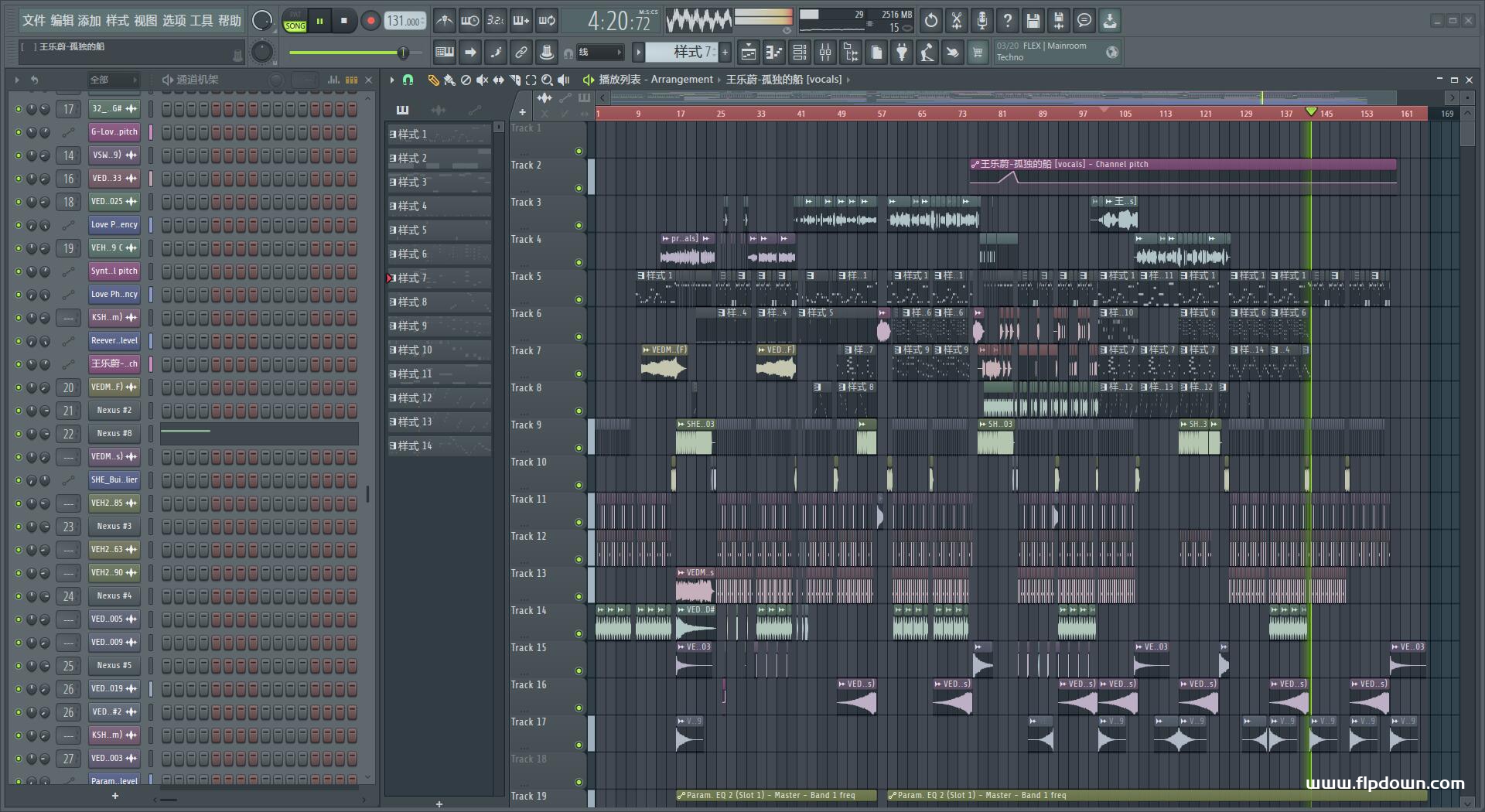Toggle green LED for Nexus #8 channel
Viewport: 1485px width, 812px height.
point(19,434)
